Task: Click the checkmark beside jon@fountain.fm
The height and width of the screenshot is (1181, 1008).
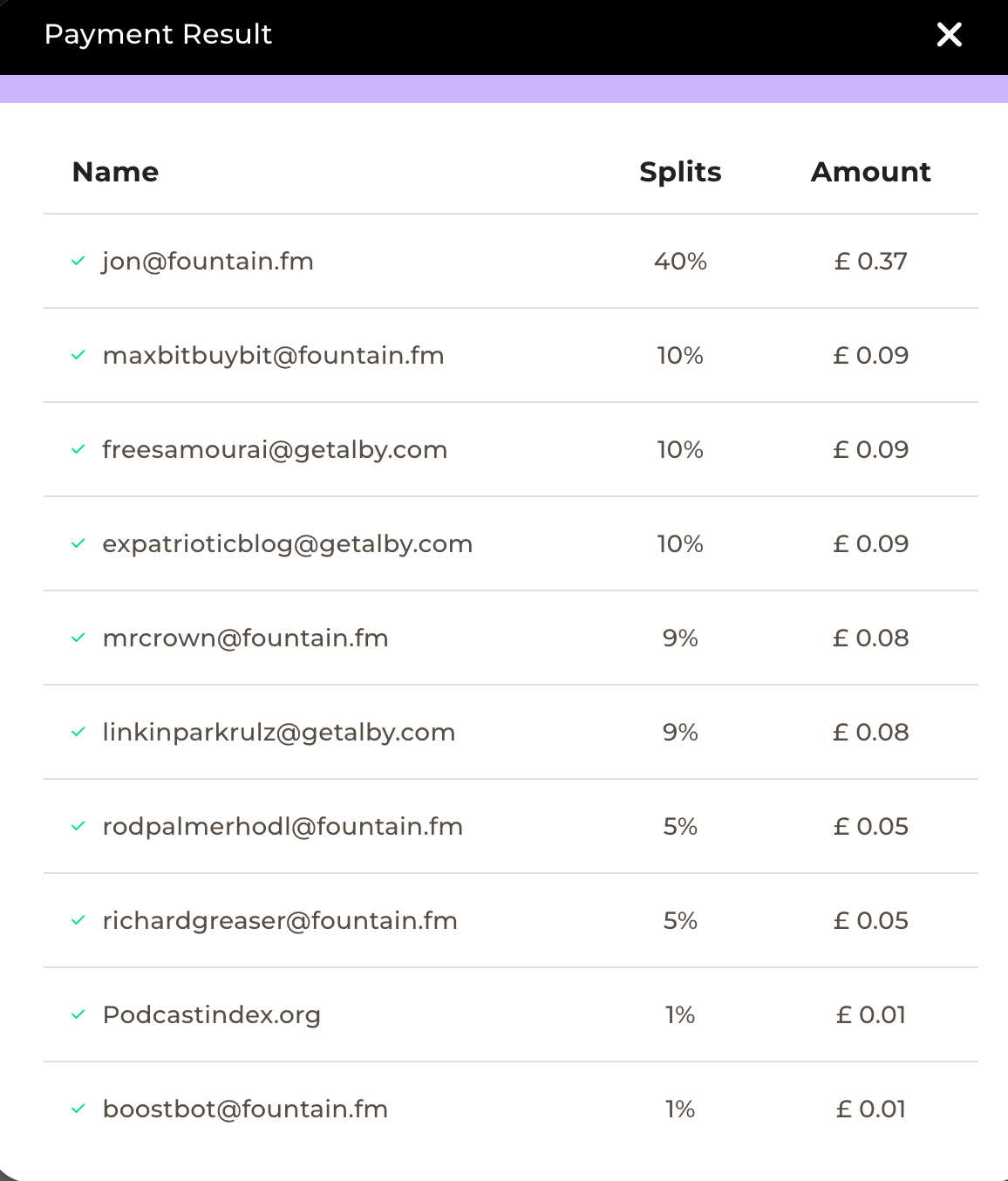Action: tap(78, 261)
